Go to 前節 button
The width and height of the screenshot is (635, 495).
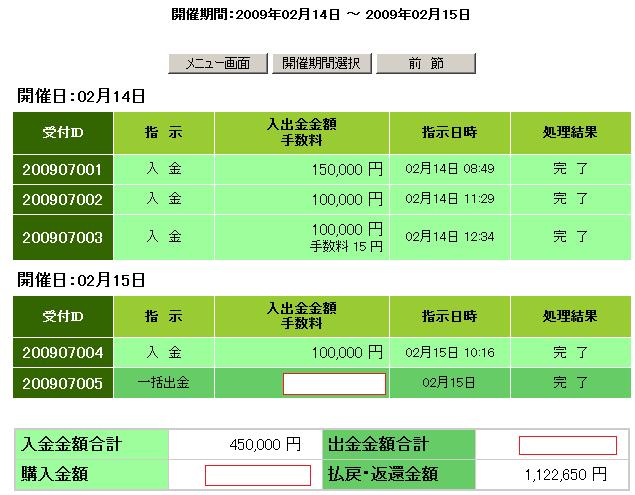tap(426, 64)
